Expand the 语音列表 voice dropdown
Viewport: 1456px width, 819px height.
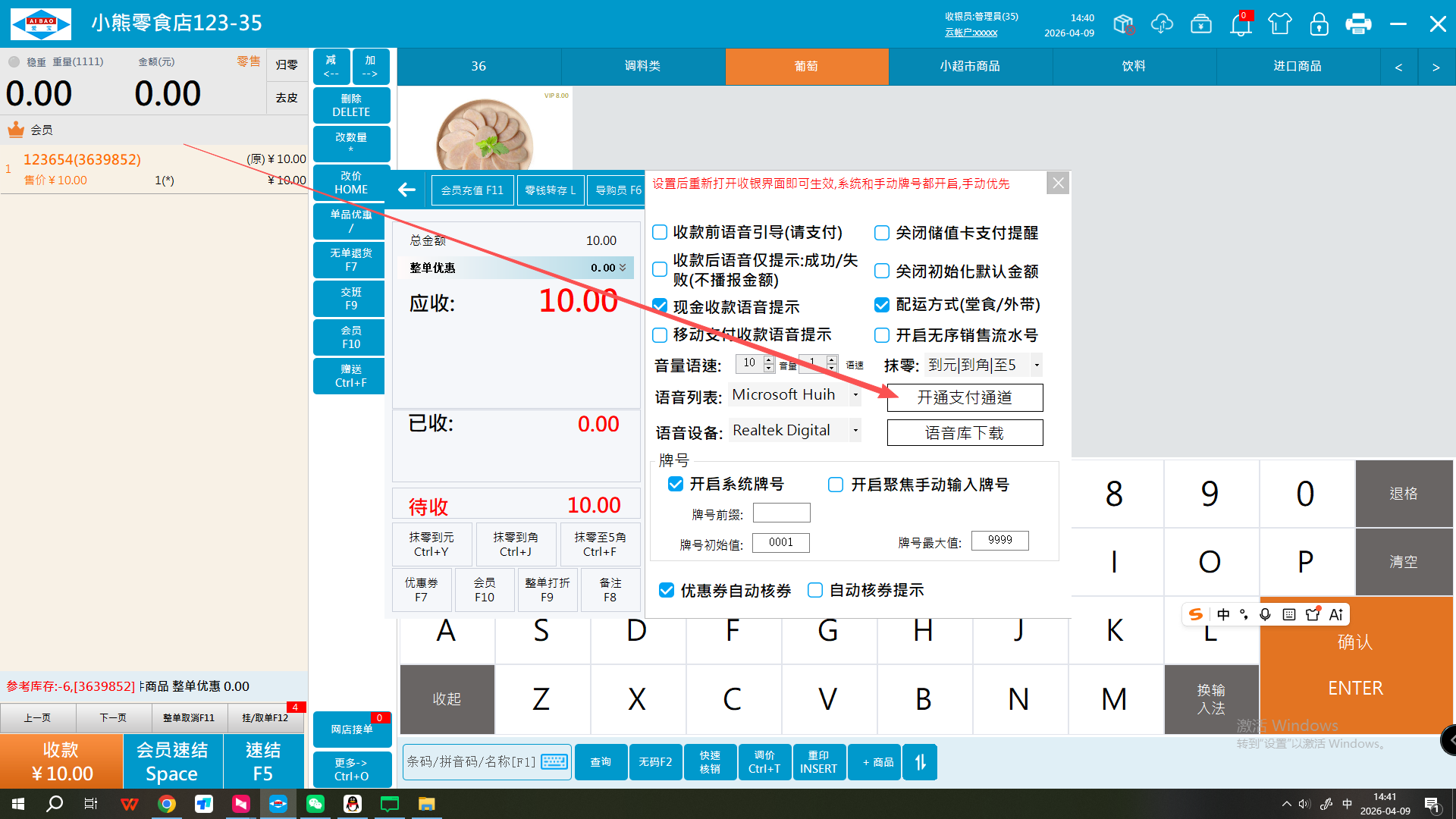[855, 395]
